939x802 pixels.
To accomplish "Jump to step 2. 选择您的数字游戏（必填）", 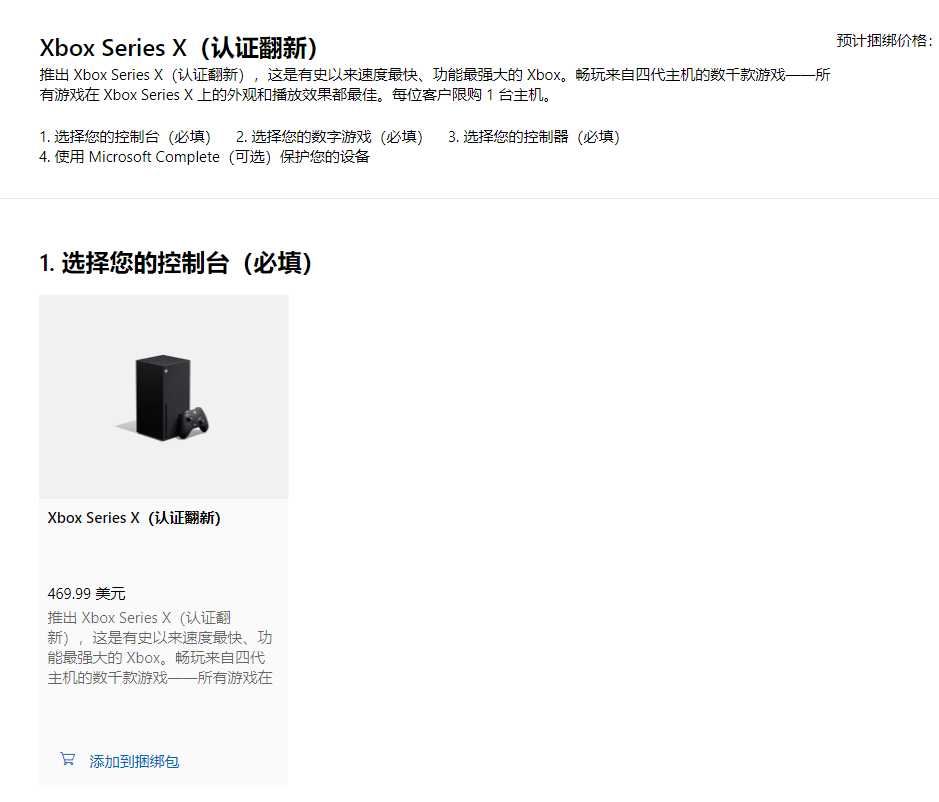I will point(329,137).
